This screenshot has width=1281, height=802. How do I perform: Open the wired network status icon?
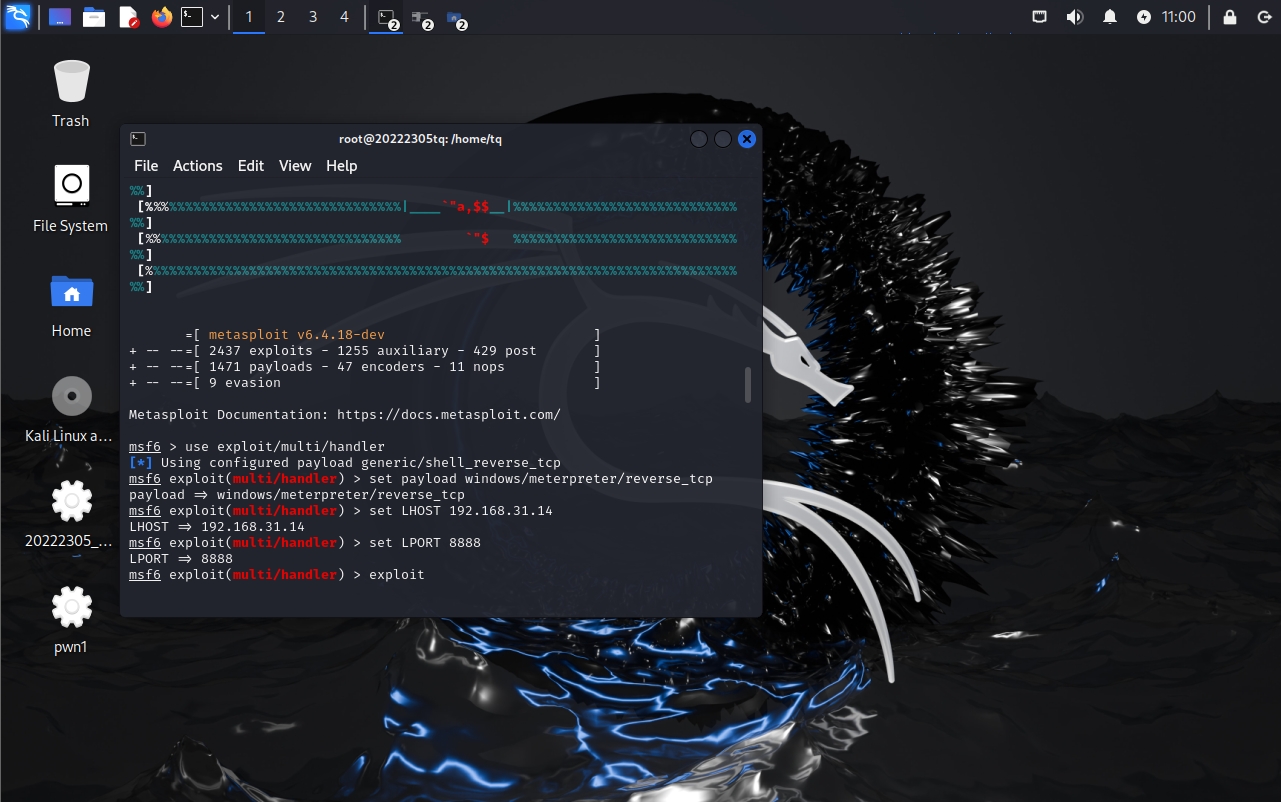tap(1040, 17)
